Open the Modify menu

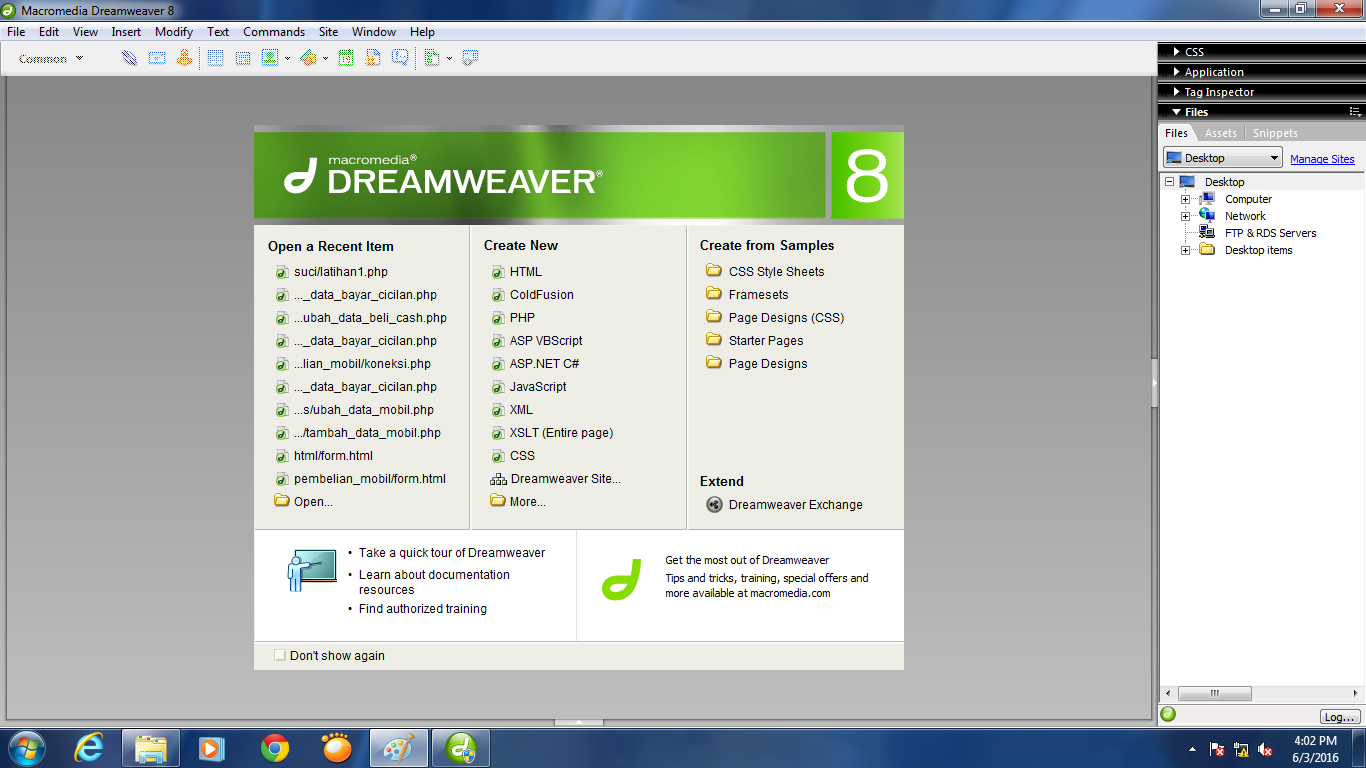(x=174, y=32)
